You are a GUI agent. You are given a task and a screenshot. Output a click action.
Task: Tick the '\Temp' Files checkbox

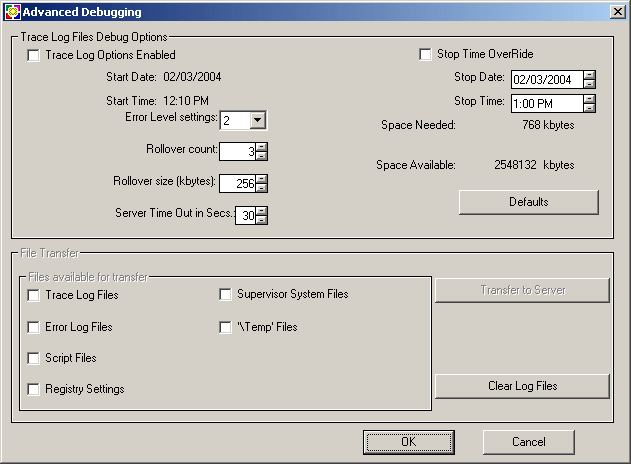[225, 327]
